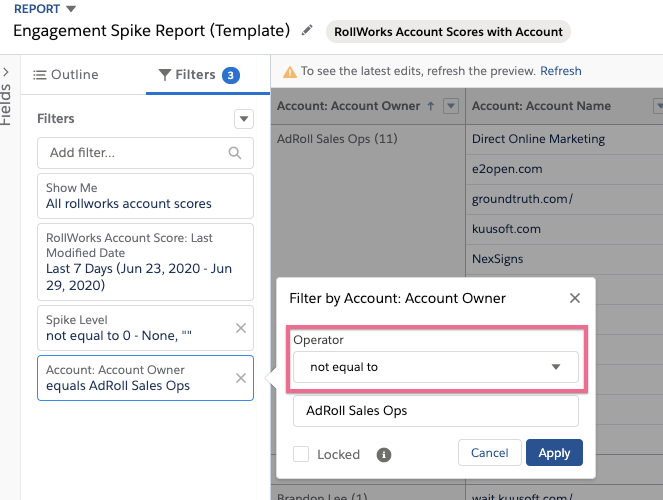This screenshot has width=663, height=500.
Task: Switch to the Filters tab
Action: coord(199,75)
